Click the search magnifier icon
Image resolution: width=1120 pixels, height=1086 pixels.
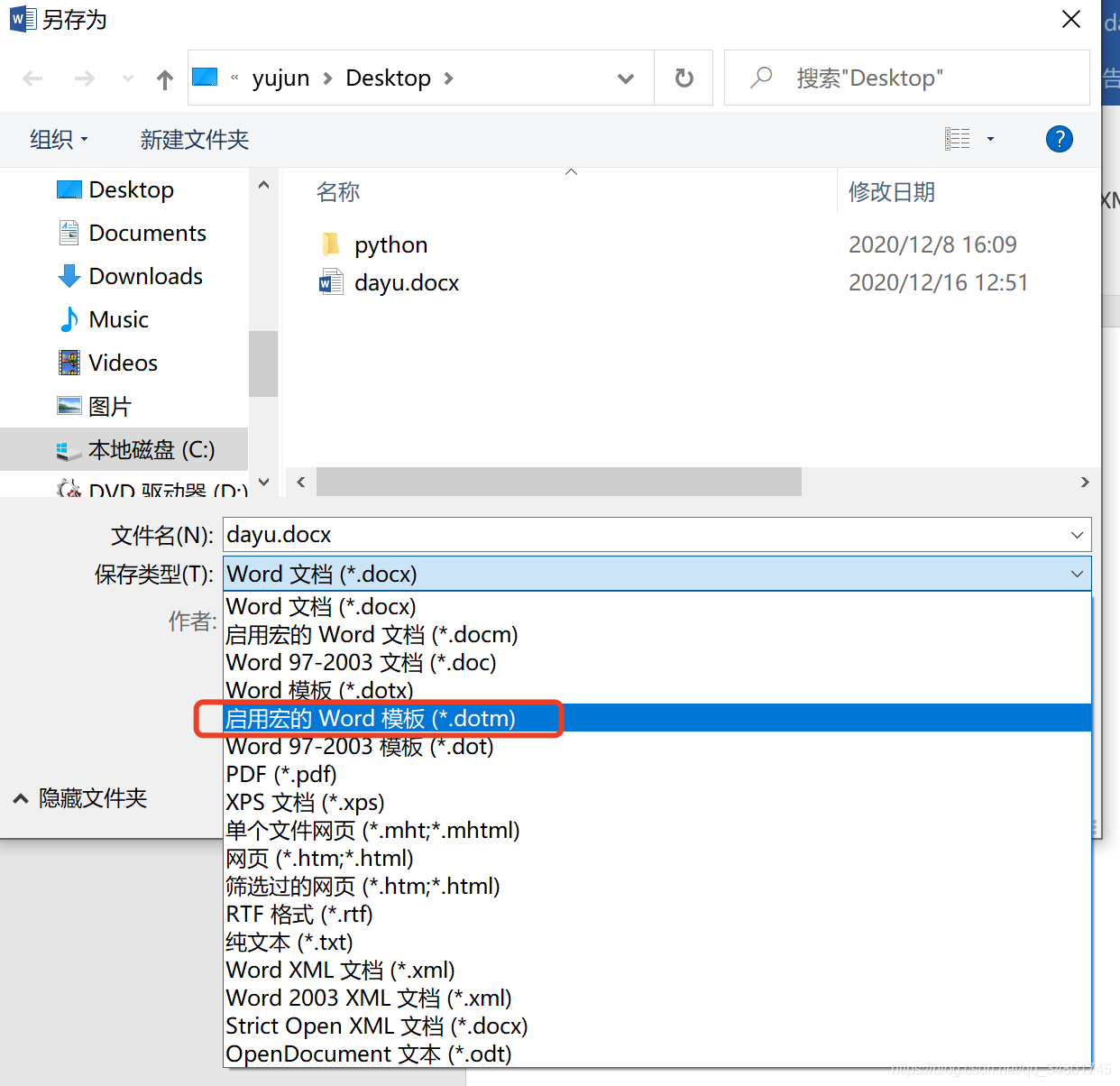[x=761, y=78]
